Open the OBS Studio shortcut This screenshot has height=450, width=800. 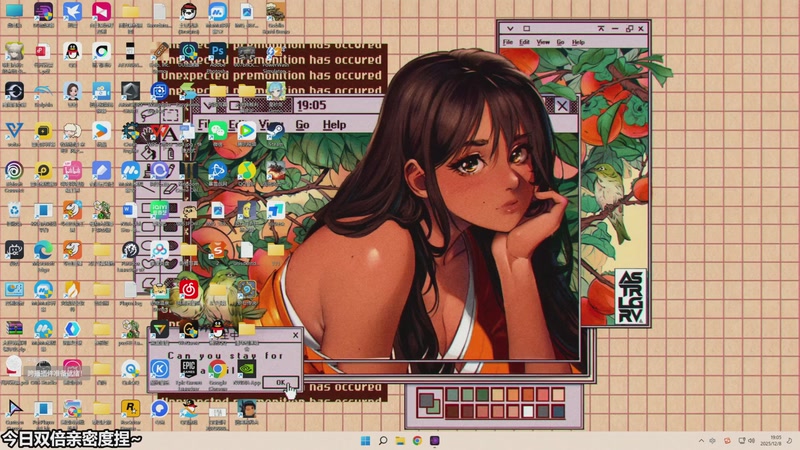point(43,368)
